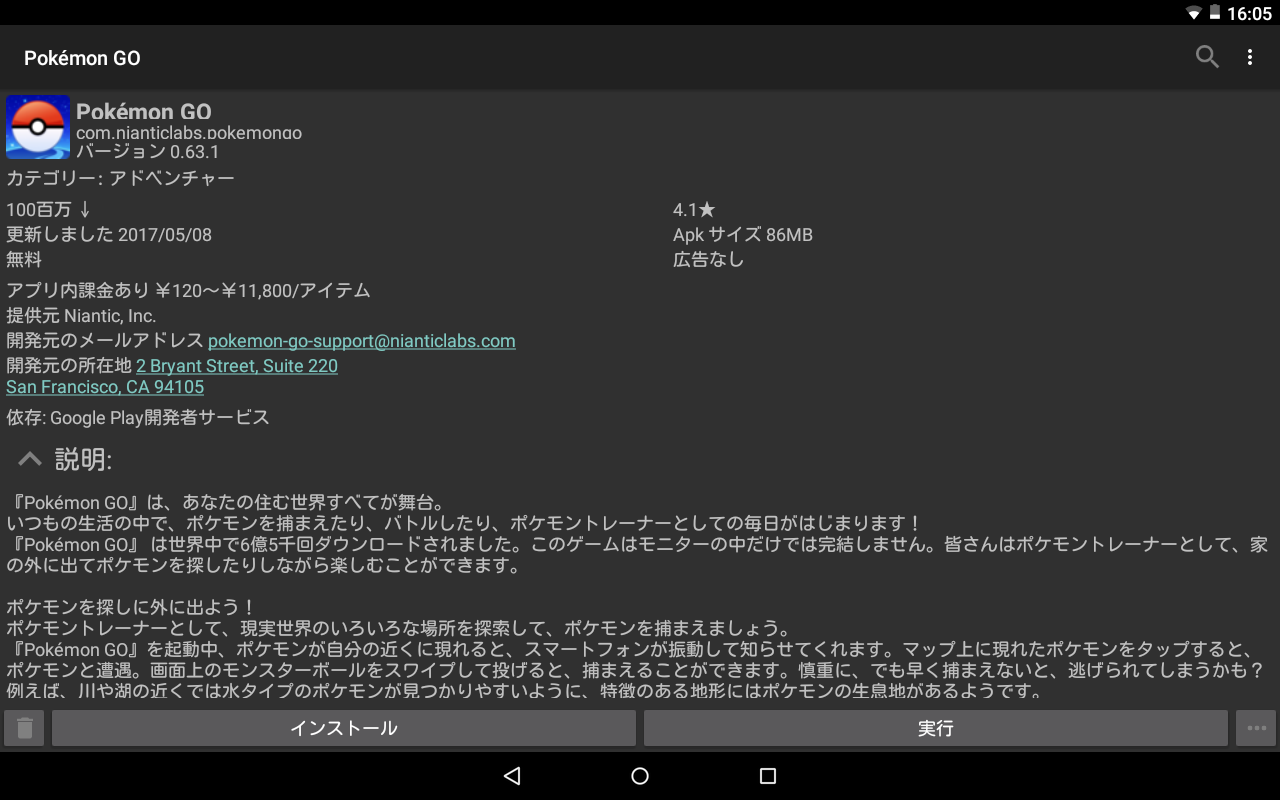Tap the 提供元 Niantic, Inc. line
Viewport: 1280px width, 800px height.
81,316
